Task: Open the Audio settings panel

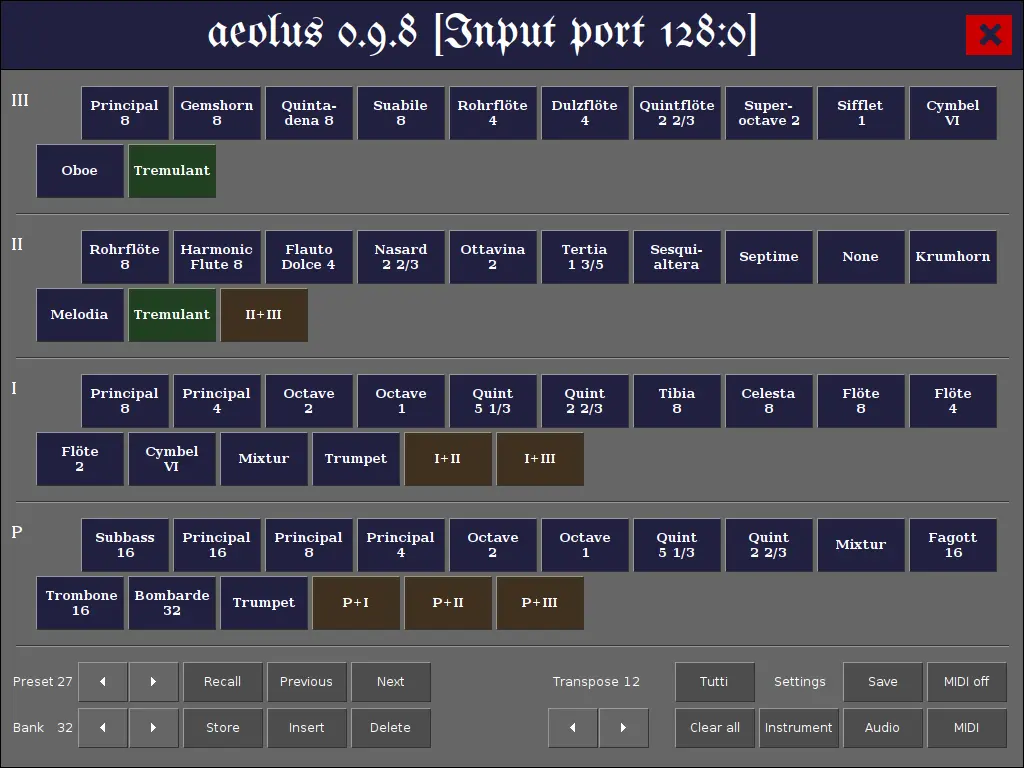Action: pos(883,728)
